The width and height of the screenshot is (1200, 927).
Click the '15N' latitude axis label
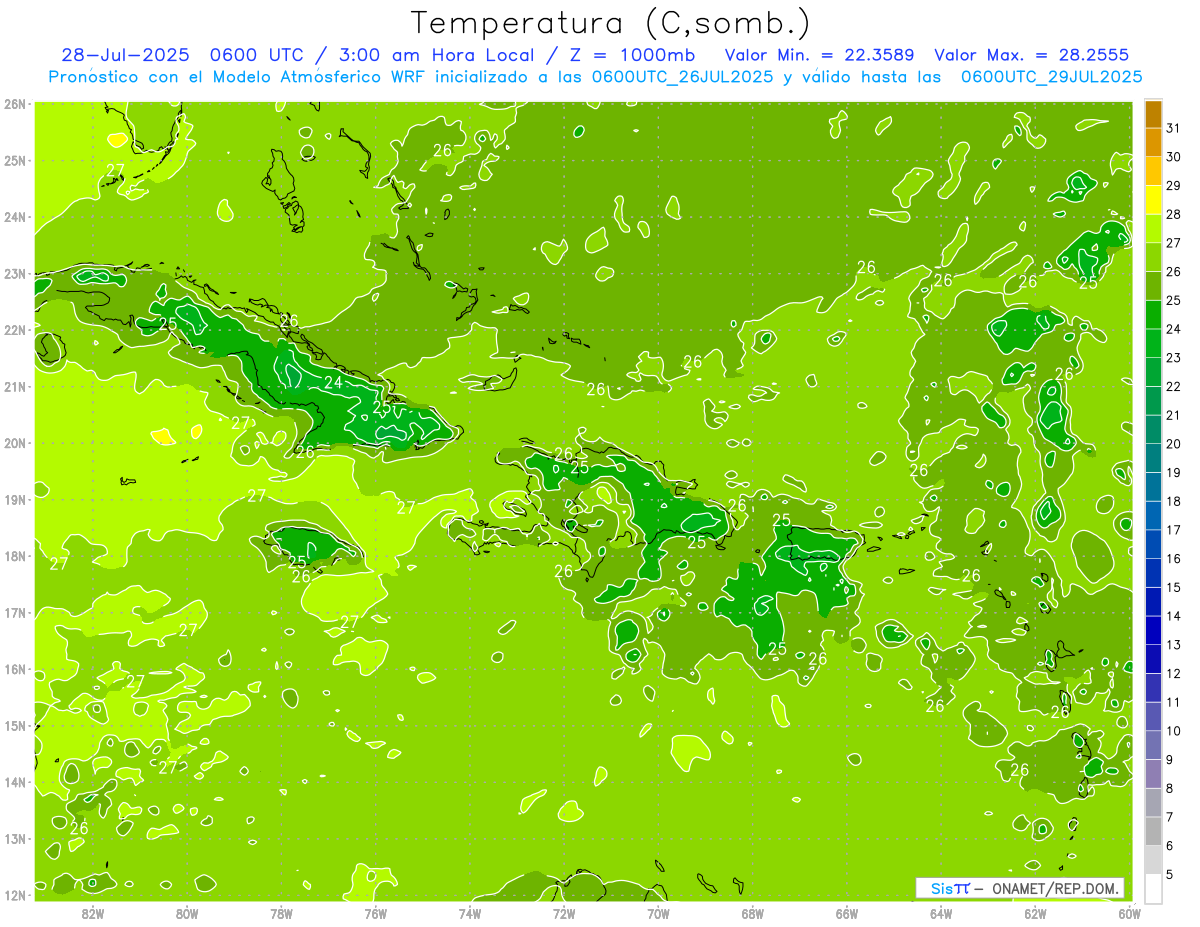click(x=14, y=725)
